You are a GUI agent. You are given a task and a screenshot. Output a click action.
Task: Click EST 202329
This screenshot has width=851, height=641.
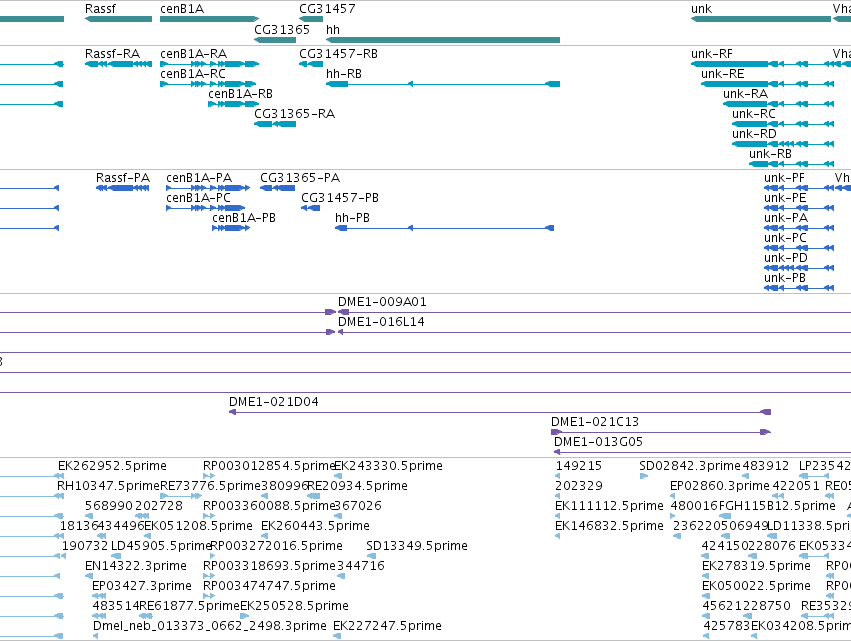pyautogui.click(x=579, y=486)
